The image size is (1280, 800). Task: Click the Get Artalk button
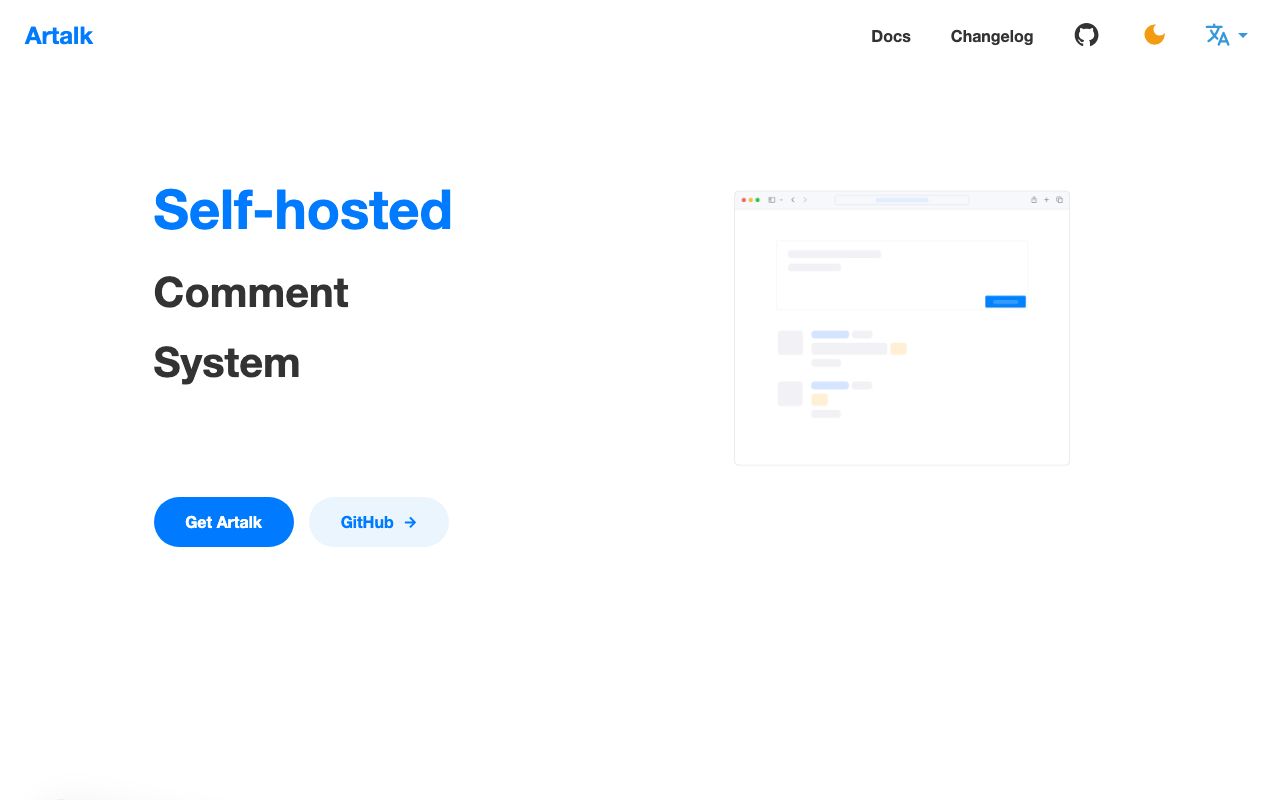[x=224, y=522]
